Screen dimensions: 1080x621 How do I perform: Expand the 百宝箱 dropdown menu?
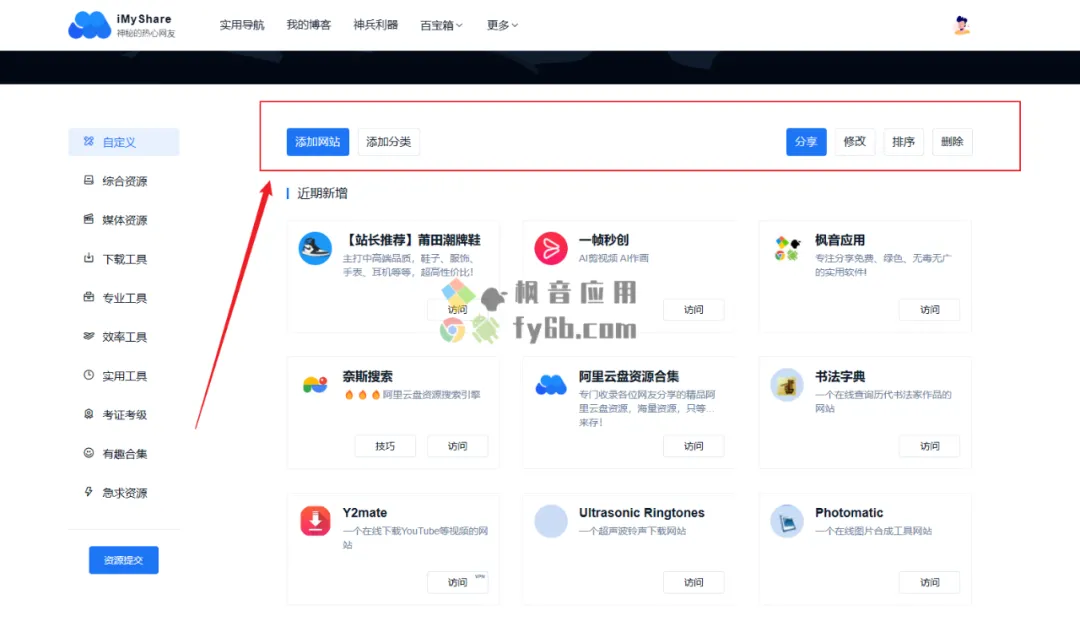coord(442,25)
